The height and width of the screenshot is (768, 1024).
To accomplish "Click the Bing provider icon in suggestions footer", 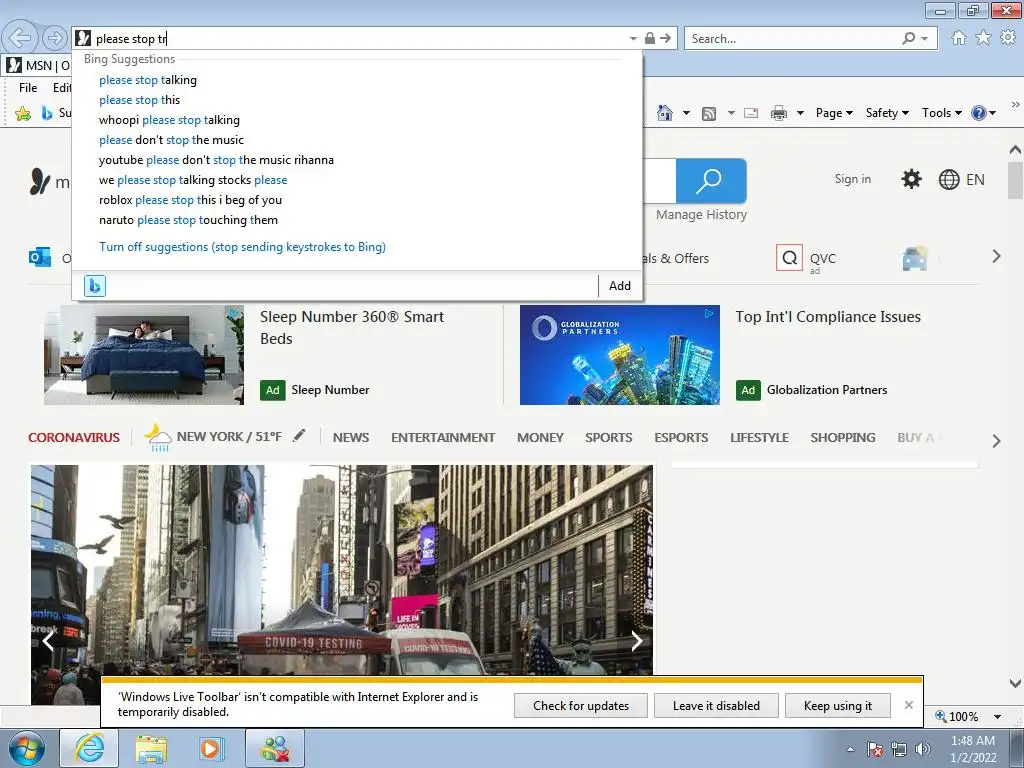I will click(x=95, y=285).
